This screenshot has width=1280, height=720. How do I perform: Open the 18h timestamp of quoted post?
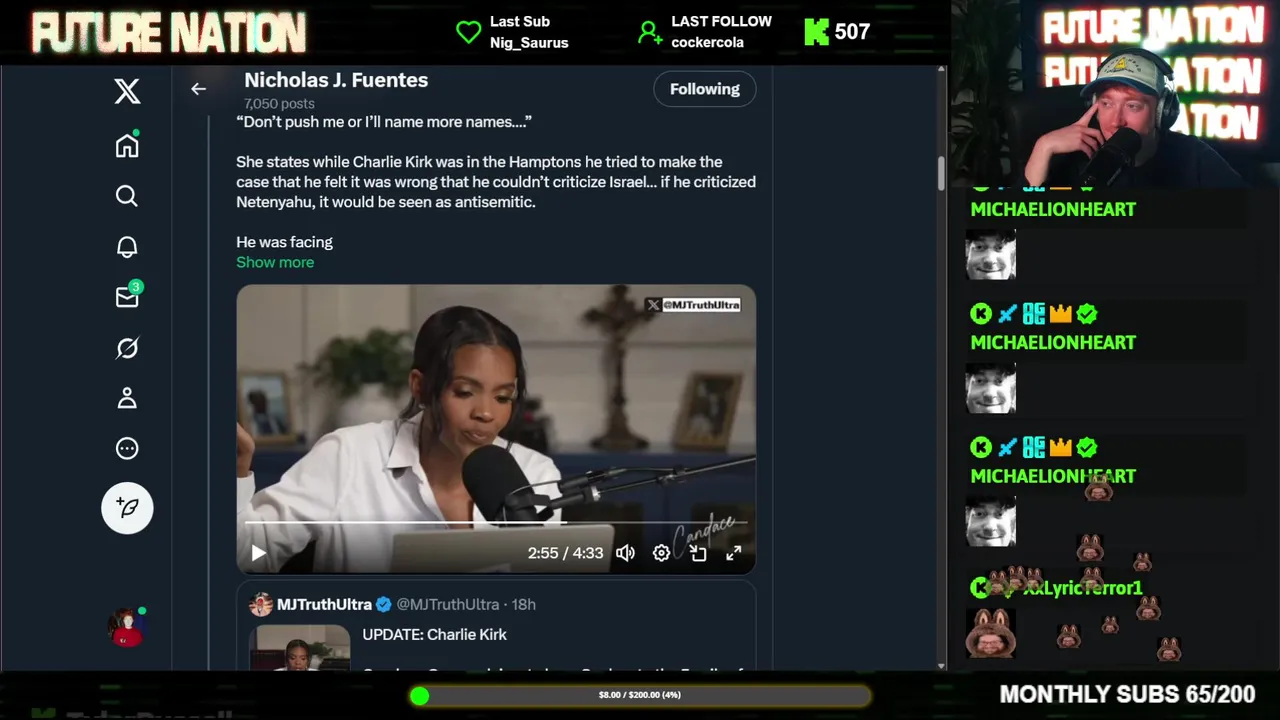click(x=523, y=604)
